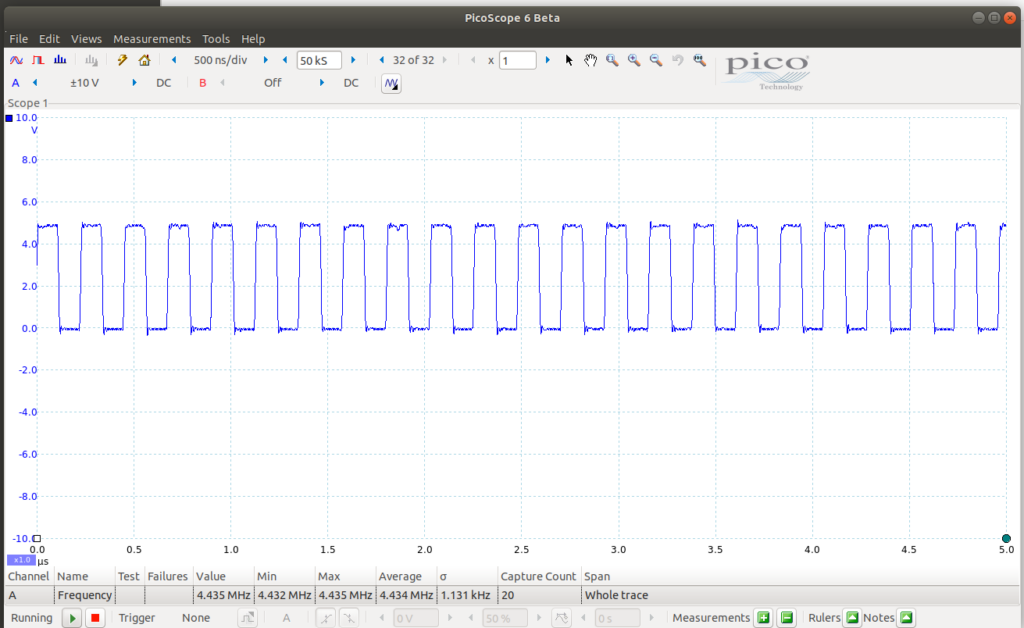Increase the horizontal zoom factor

point(547,60)
